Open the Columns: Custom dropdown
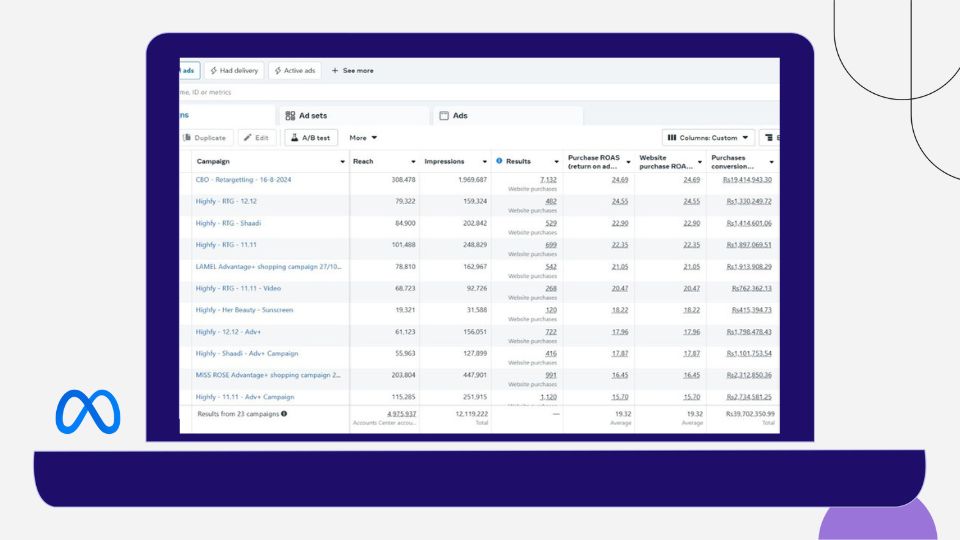Screen dimensions: 960x540 [706, 138]
